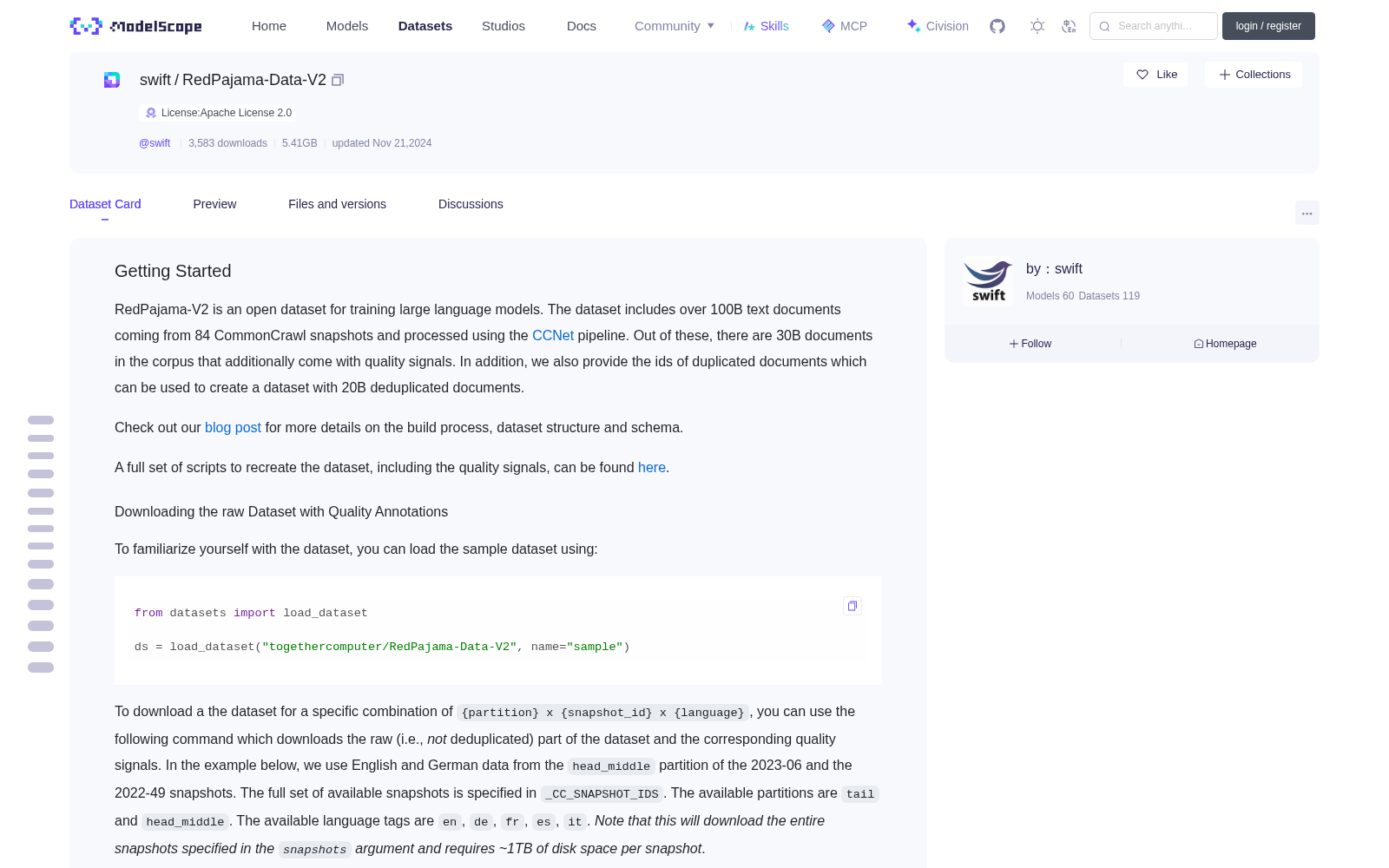Switch the site language via translate icon
The height and width of the screenshot is (868, 1389).
(x=1069, y=26)
